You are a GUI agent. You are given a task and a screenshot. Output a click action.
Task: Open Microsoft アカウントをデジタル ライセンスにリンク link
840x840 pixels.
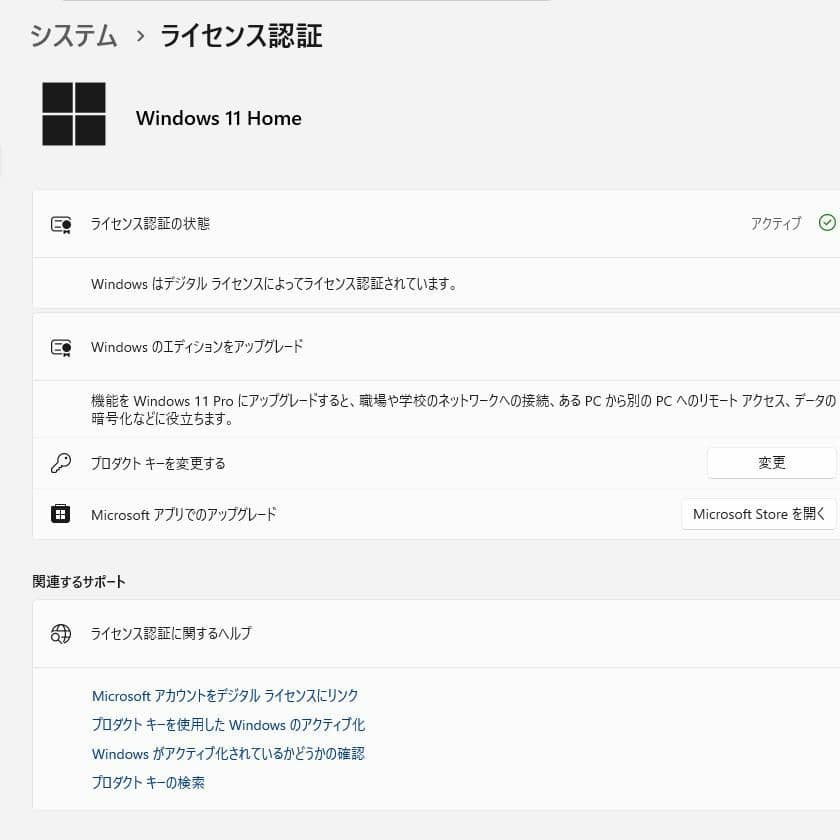225,696
